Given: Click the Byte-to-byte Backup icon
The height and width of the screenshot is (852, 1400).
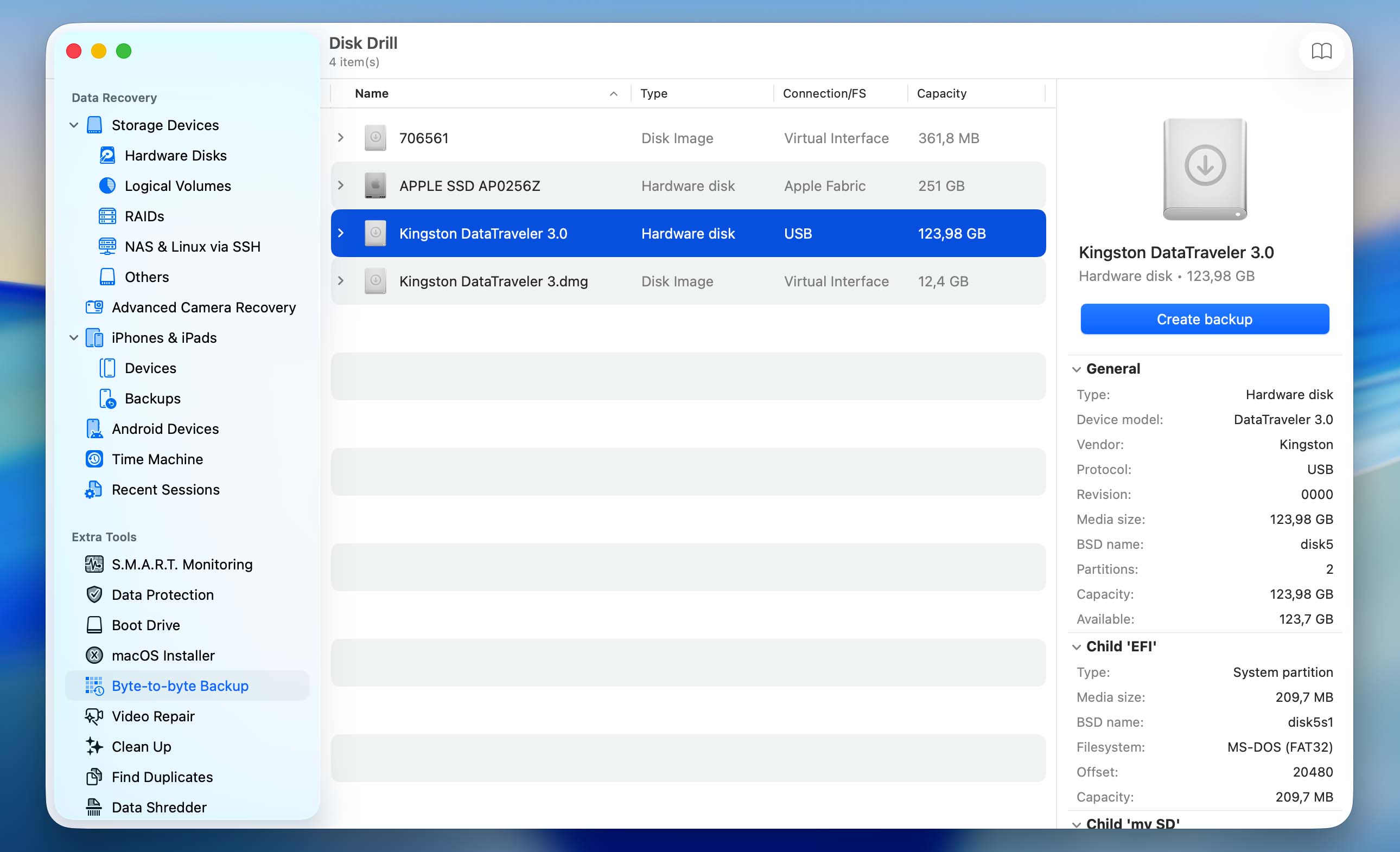Looking at the screenshot, I should pos(94,686).
